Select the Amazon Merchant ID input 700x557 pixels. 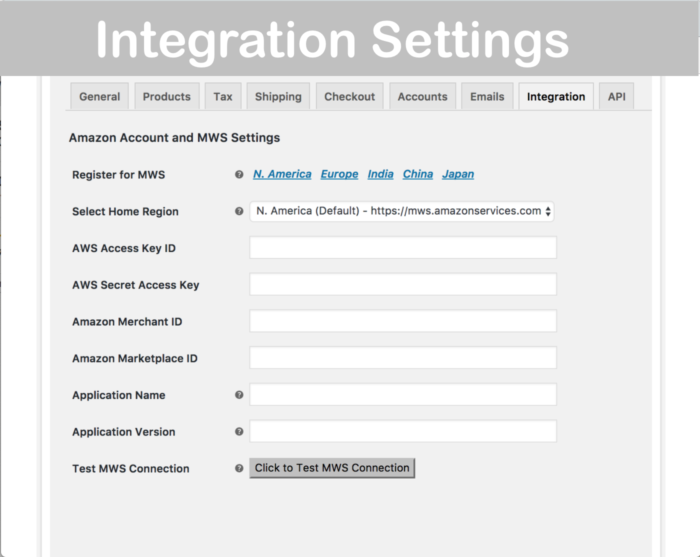coord(402,321)
